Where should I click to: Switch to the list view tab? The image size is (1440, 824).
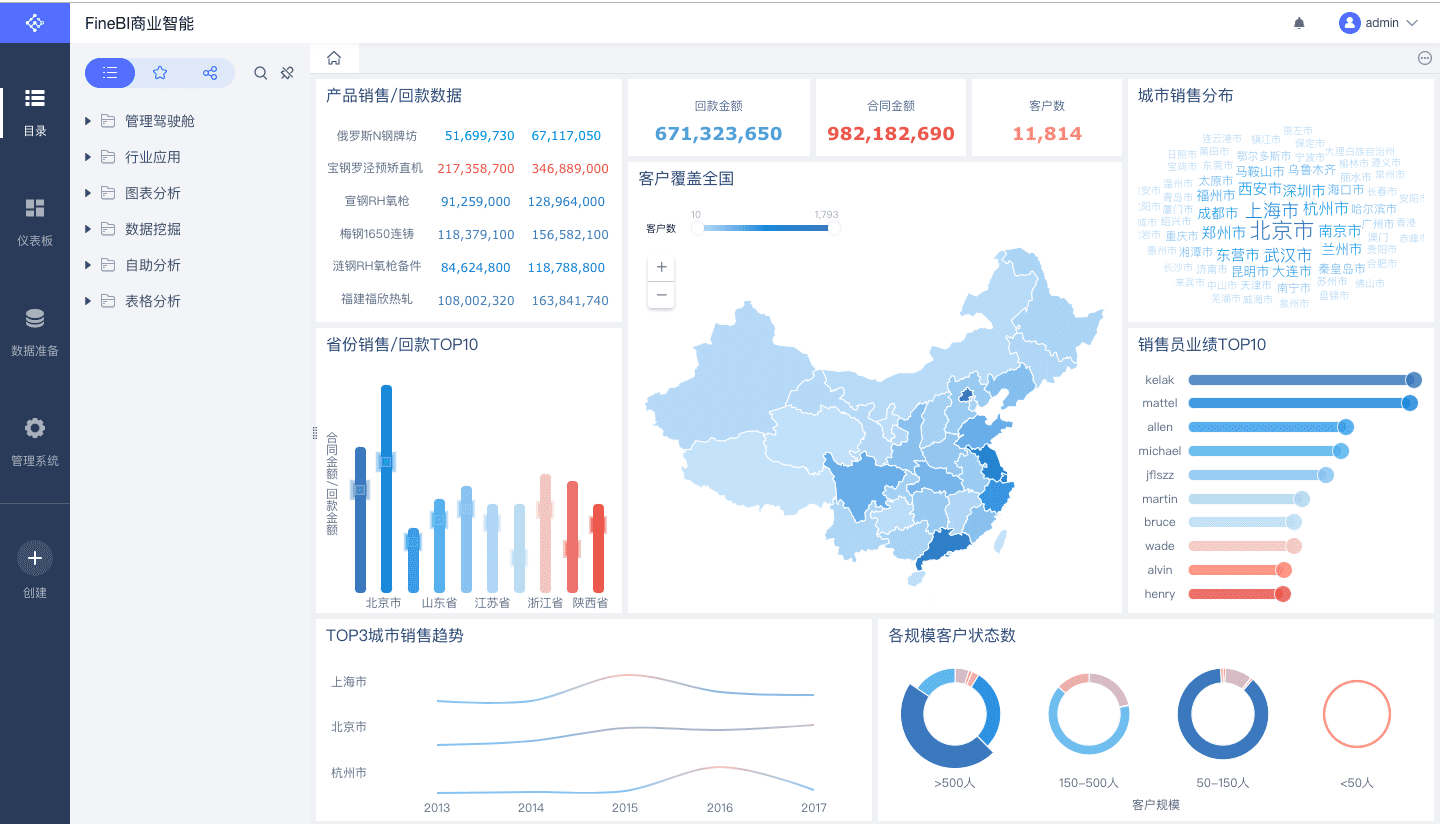(x=110, y=73)
